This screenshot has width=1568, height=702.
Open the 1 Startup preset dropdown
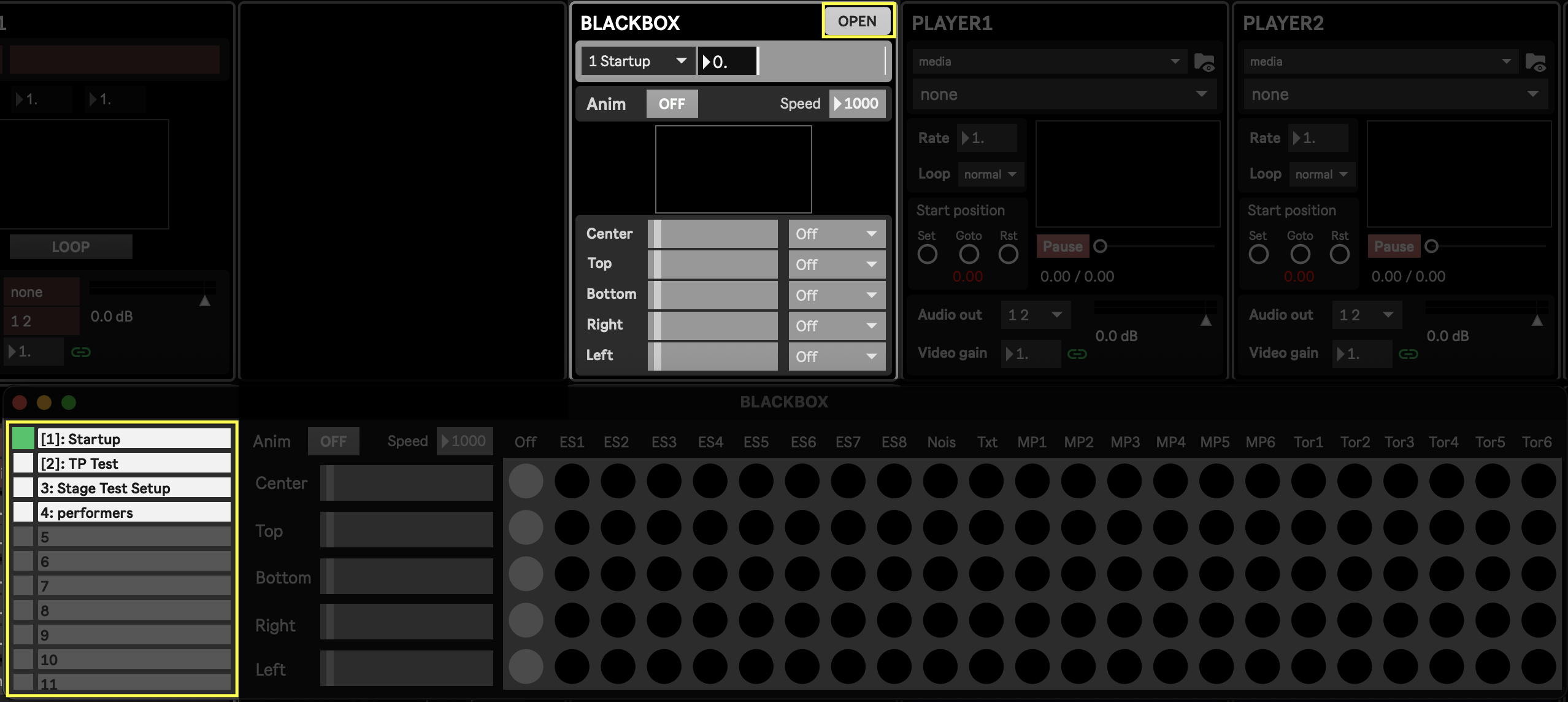[638, 61]
